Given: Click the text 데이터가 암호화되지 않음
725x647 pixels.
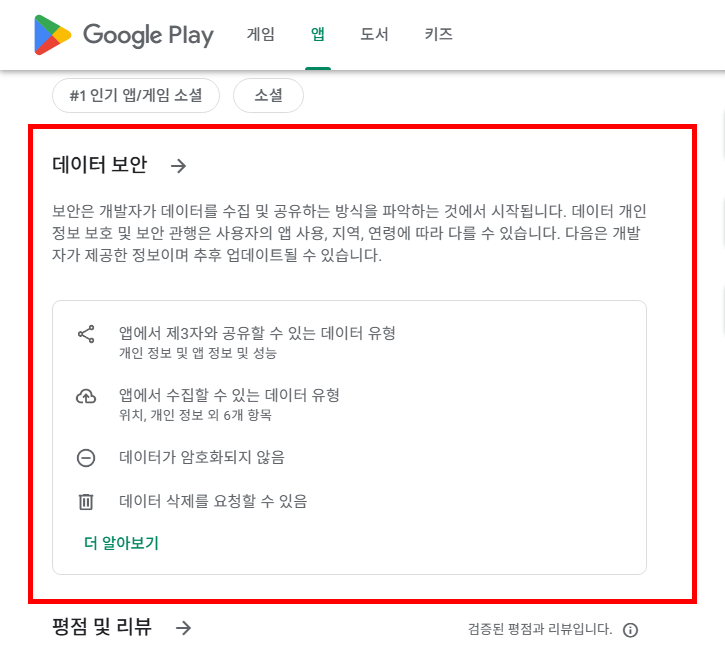Looking at the screenshot, I should point(202,457).
